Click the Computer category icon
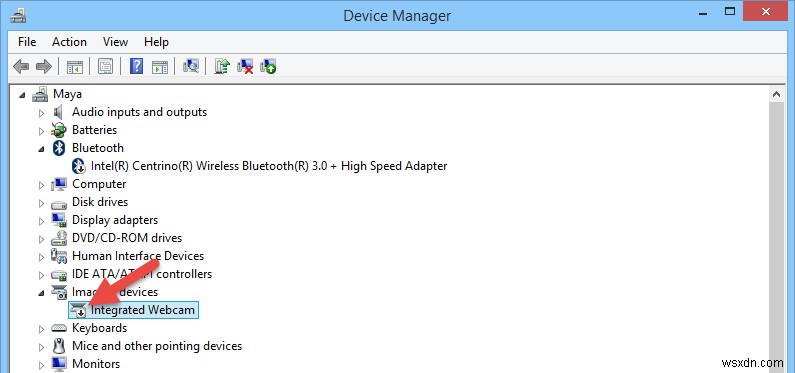 point(59,184)
